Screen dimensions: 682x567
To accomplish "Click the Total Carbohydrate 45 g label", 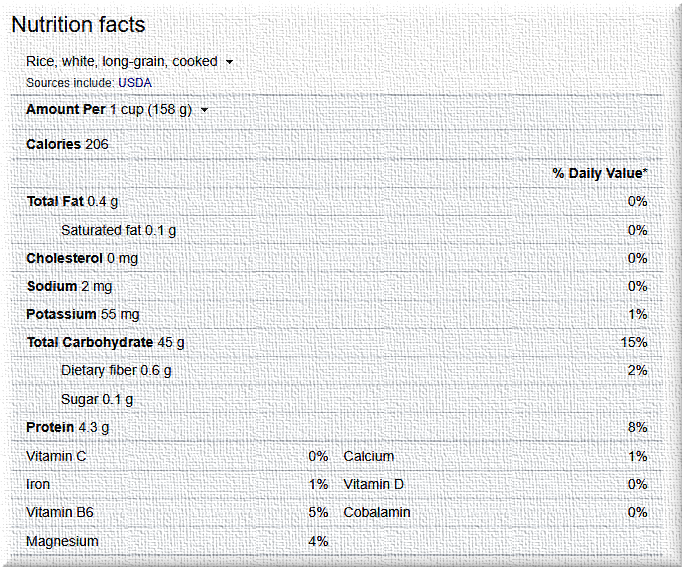I will tap(105, 342).
